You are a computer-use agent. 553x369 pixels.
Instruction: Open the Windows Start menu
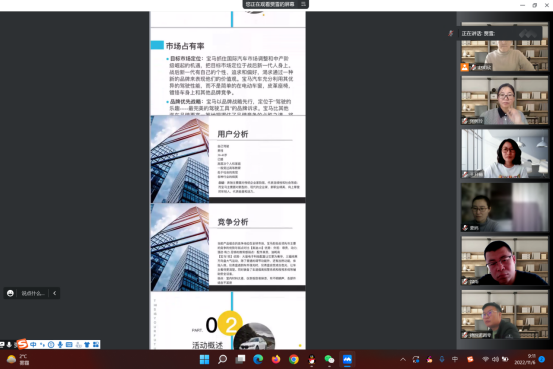pos(205,359)
